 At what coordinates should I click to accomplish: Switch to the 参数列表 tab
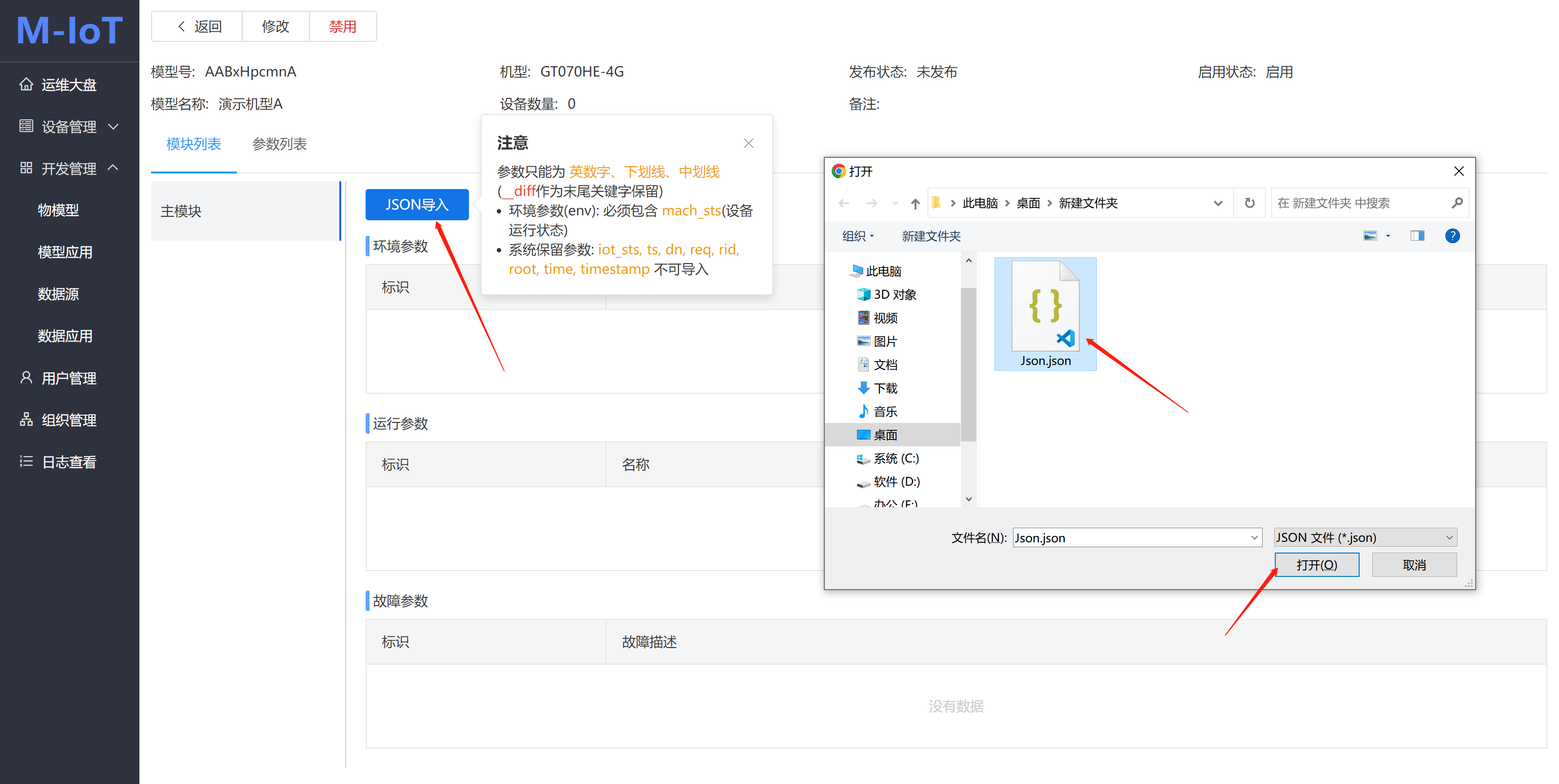[x=280, y=144]
